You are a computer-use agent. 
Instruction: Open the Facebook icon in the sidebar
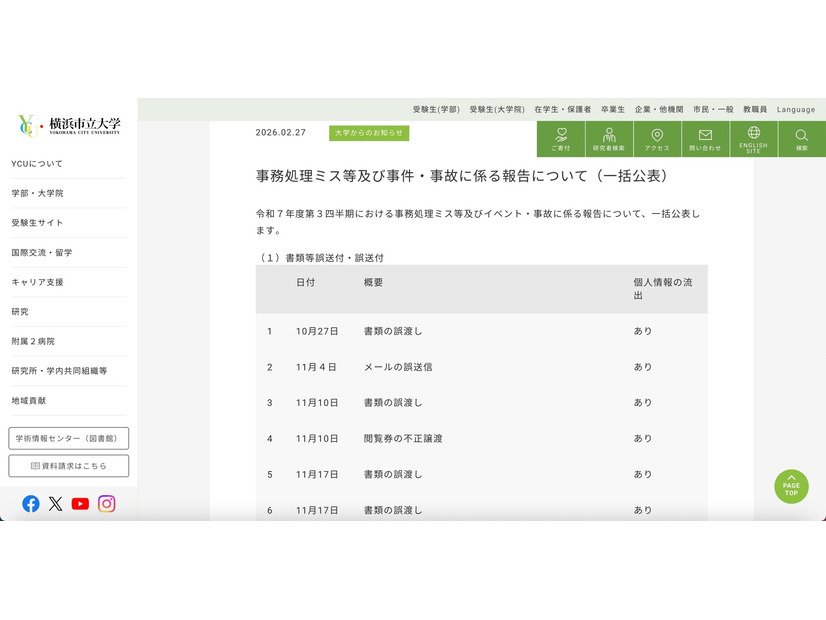tap(31, 503)
